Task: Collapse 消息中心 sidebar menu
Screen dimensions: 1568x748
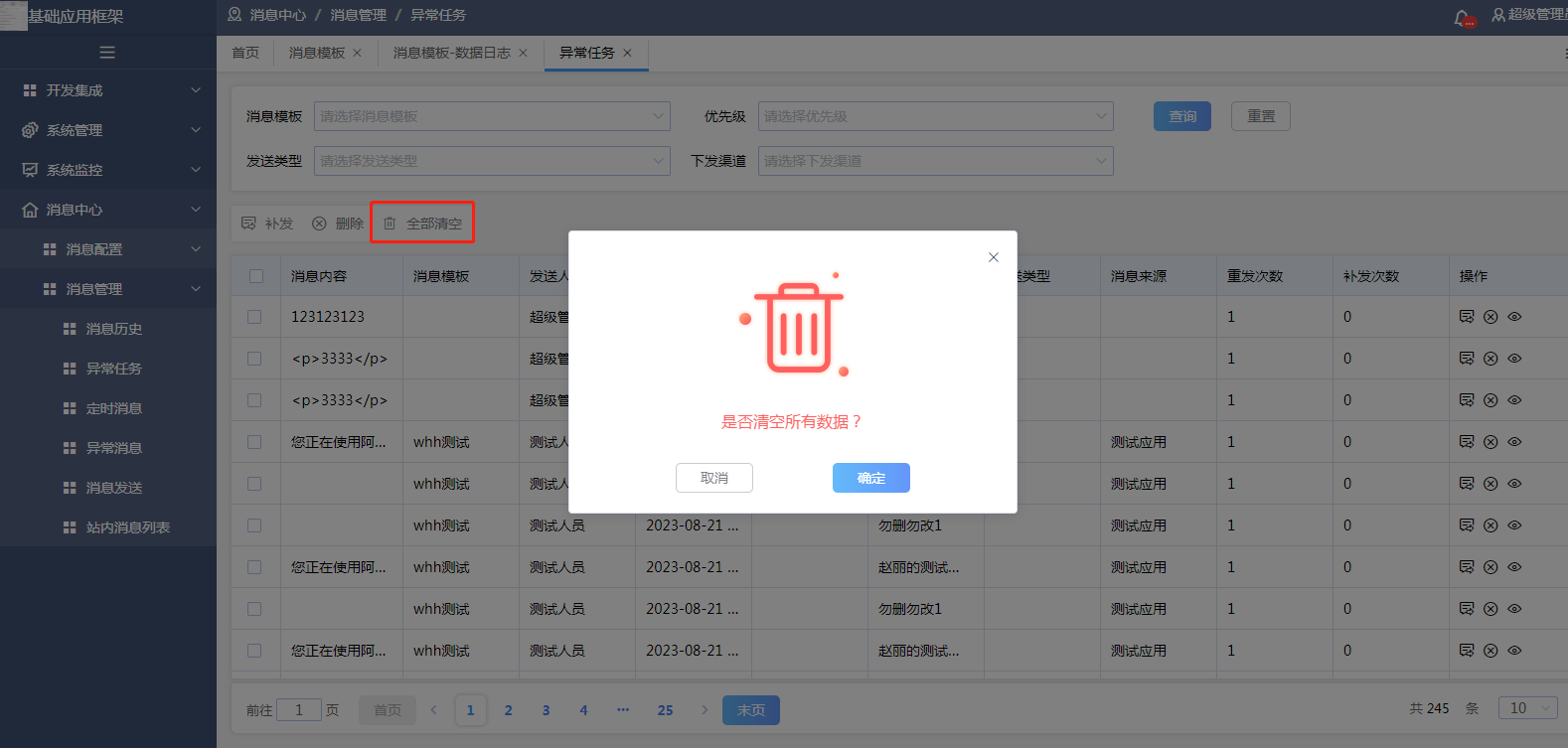Action: click(x=108, y=210)
